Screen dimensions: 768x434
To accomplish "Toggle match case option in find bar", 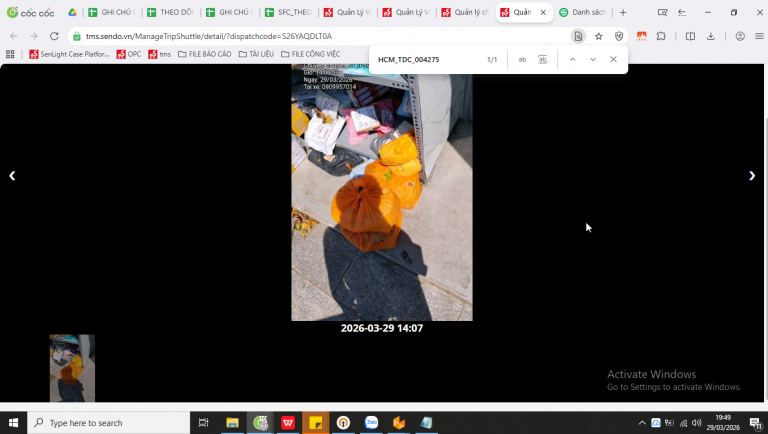I will tap(522, 59).
